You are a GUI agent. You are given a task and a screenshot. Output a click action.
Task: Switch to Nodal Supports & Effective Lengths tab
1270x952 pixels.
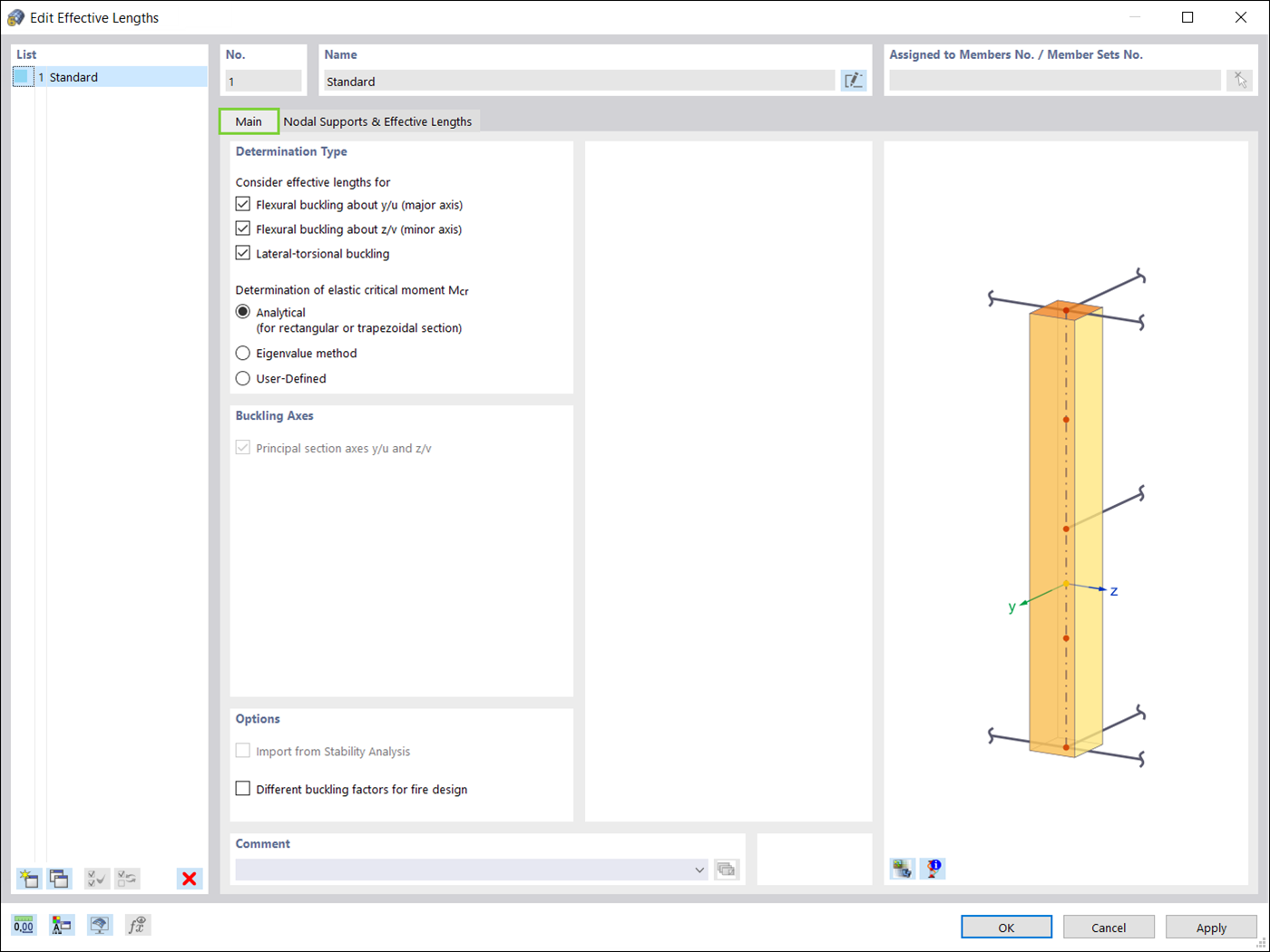378,121
